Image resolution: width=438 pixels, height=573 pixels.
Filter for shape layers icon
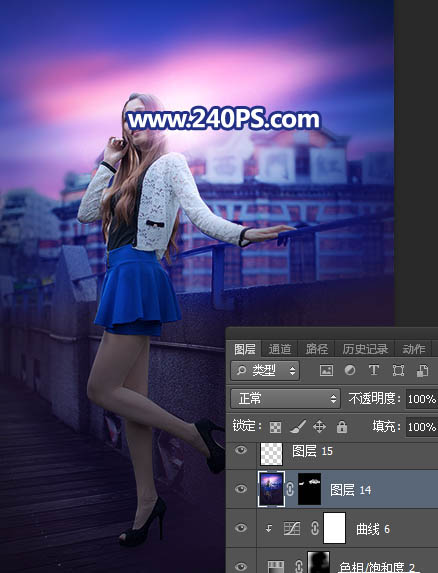(x=398, y=371)
